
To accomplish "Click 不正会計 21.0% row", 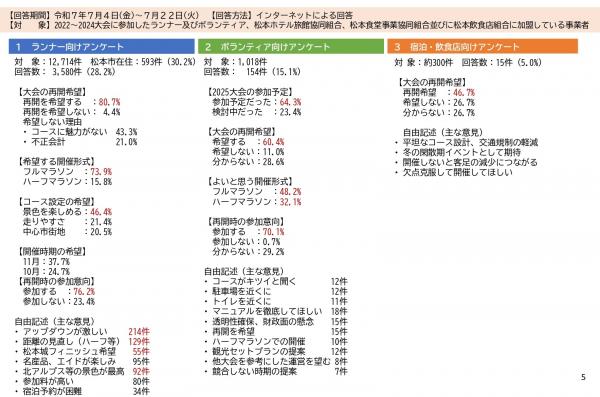I will click(x=80, y=142).
